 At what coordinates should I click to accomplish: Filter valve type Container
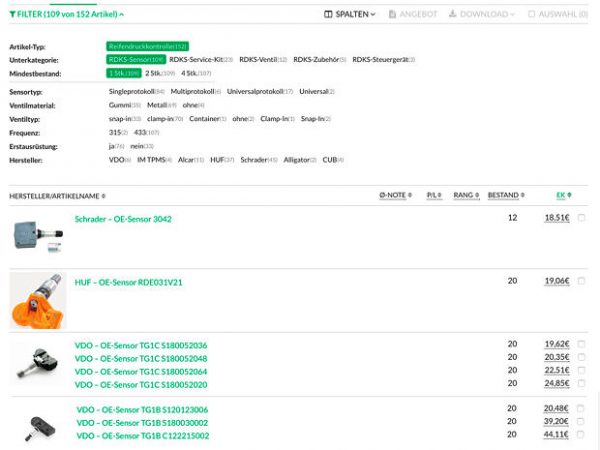point(208,119)
